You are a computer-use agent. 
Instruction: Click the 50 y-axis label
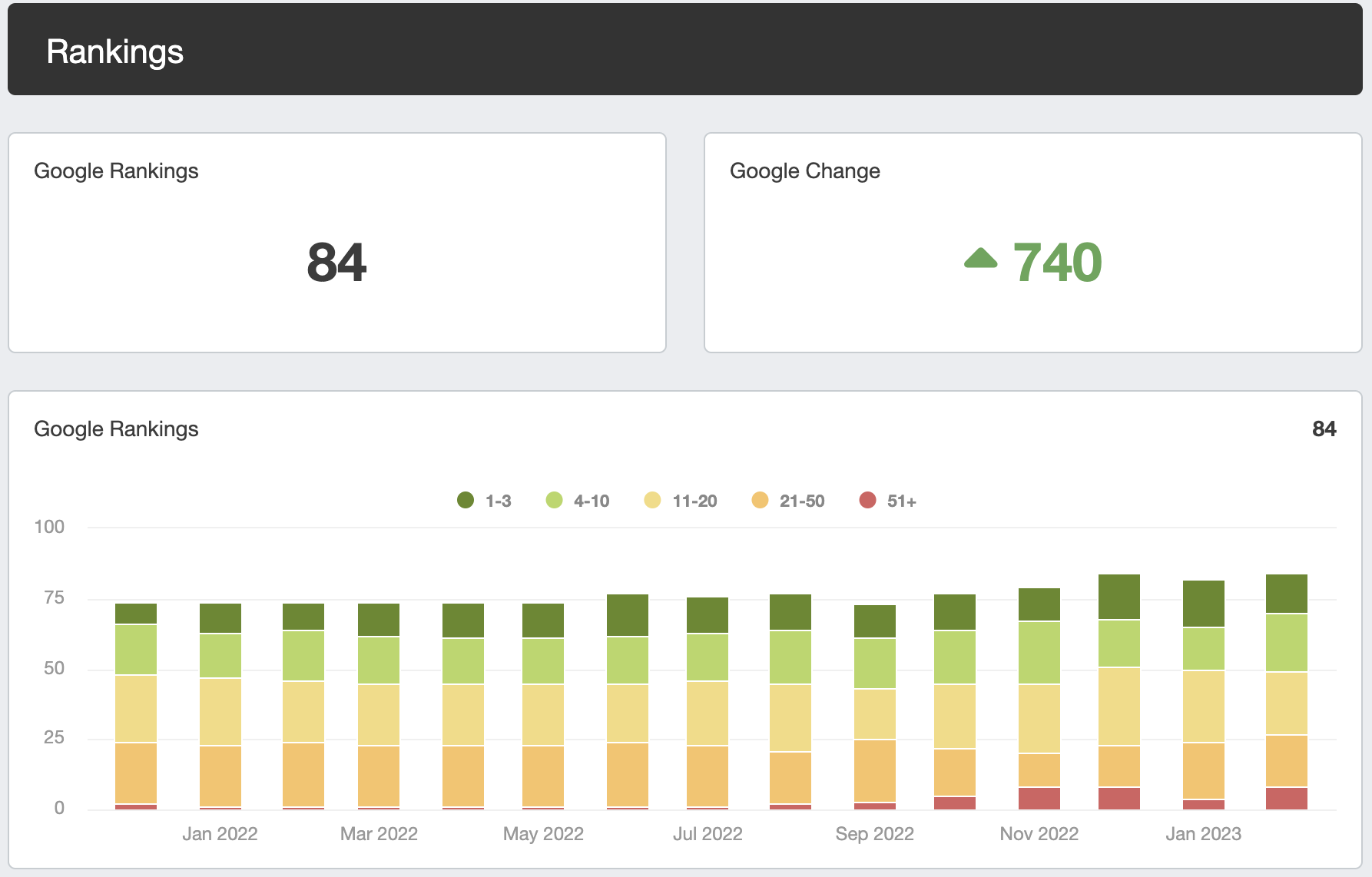tap(54, 668)
